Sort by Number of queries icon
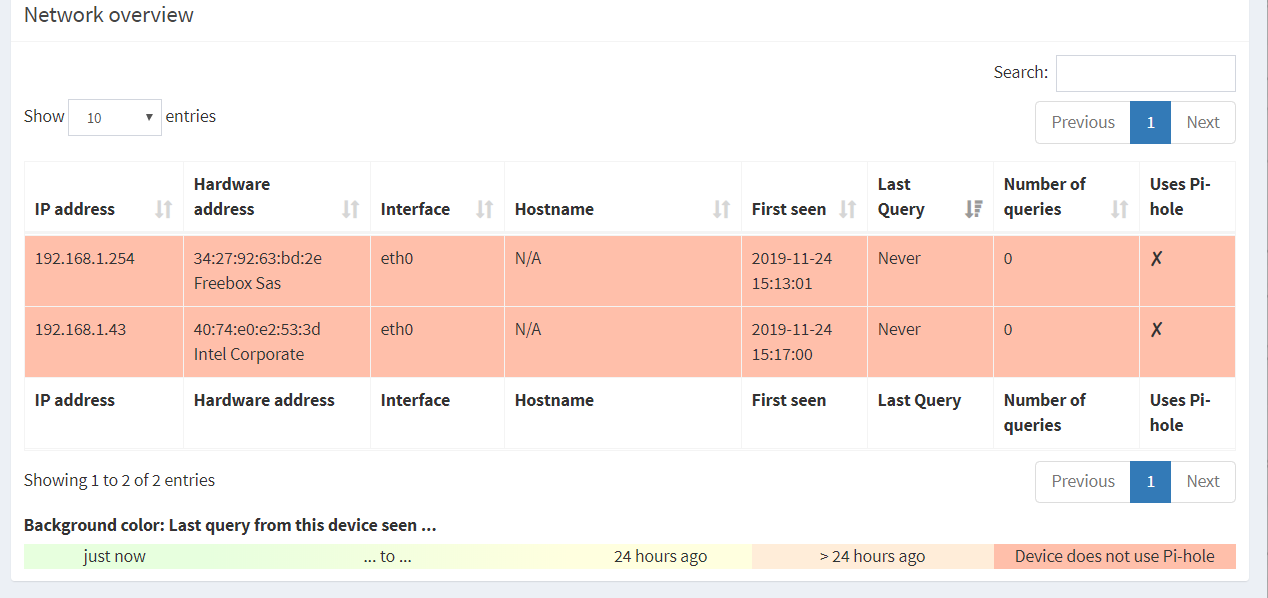Image resolution: width=1268 pixels, height=598 pixels. (1120, 209)
